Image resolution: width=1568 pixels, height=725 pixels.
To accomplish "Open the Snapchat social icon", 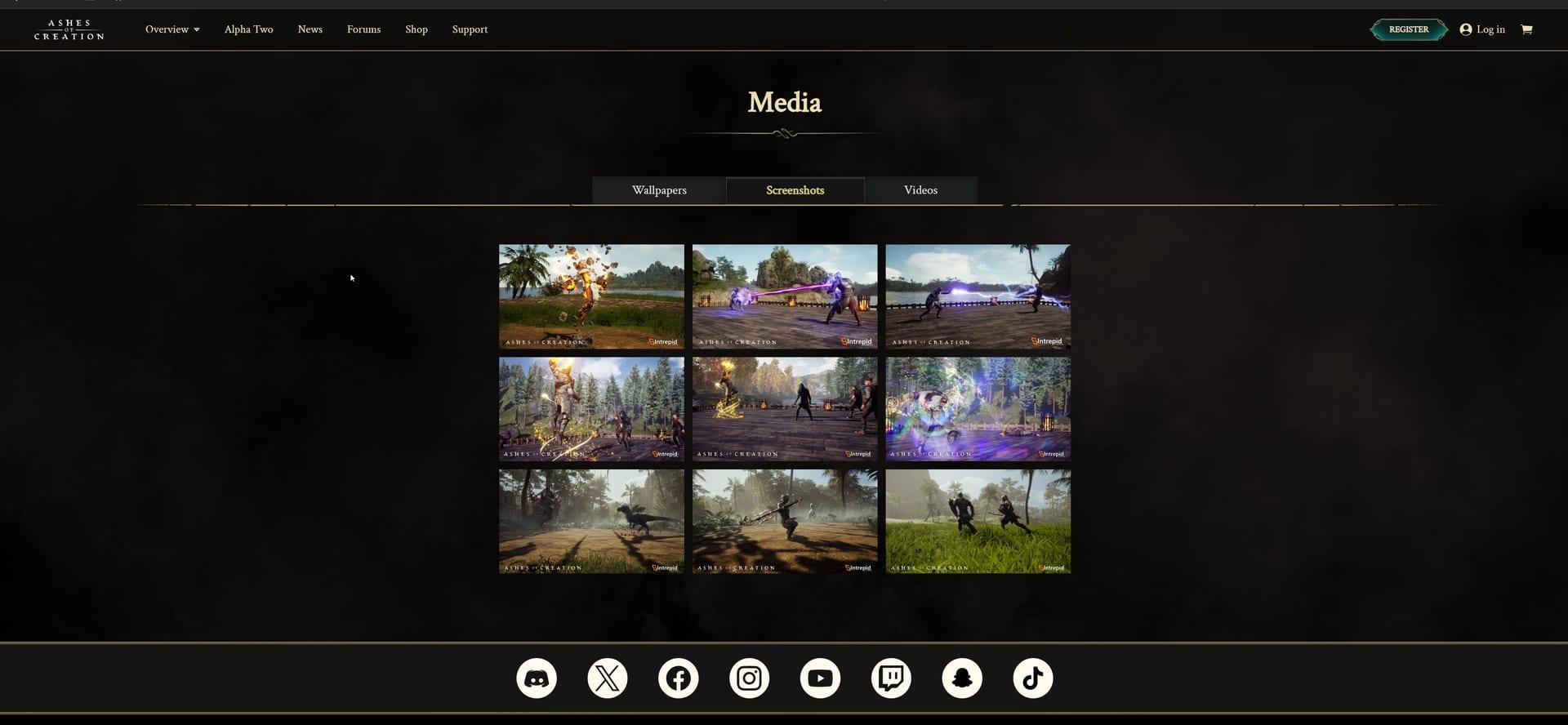I will tap(962, 678).
